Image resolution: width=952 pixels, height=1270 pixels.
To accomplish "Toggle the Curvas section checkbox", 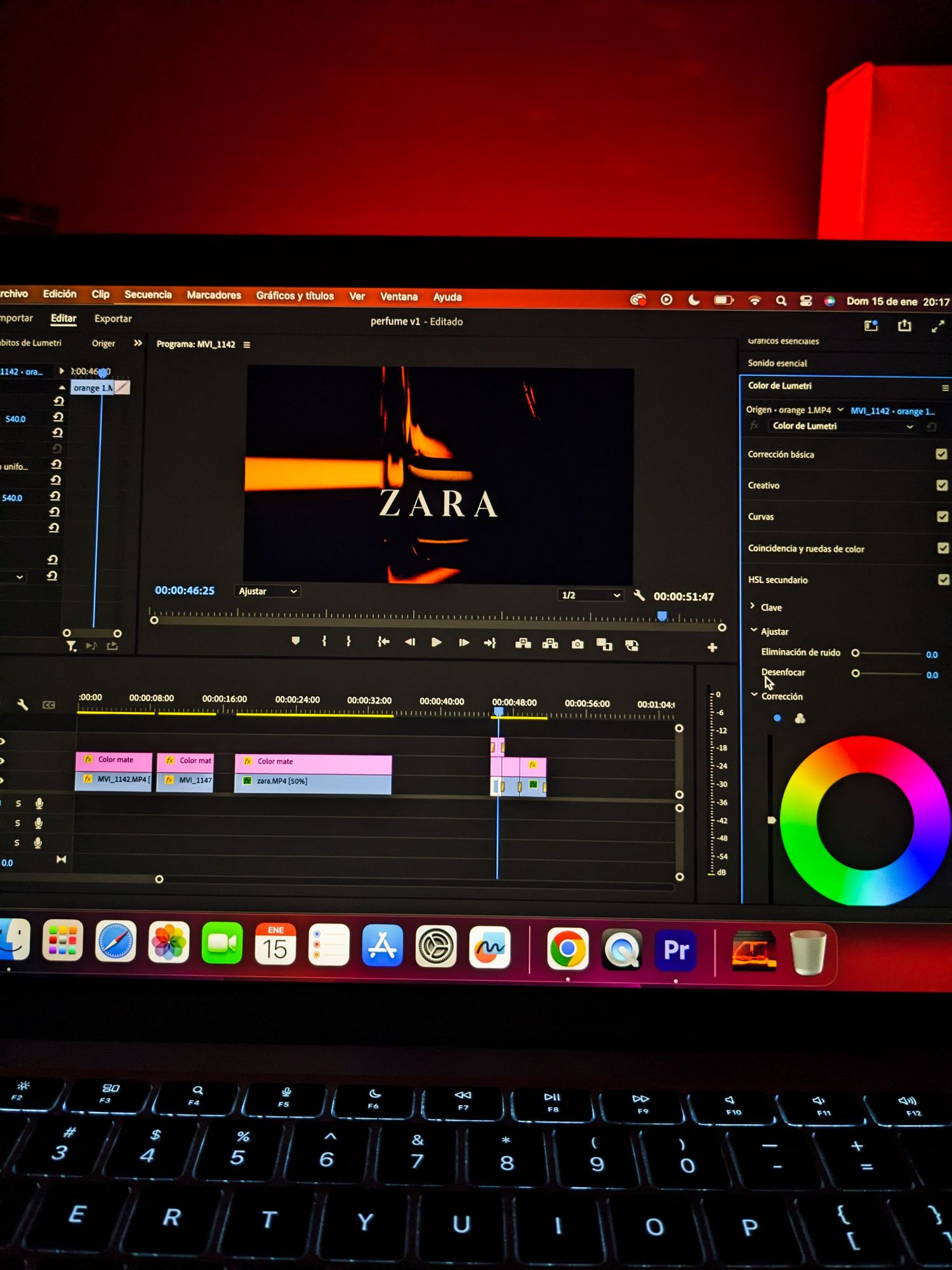I will click(x=942, y=516).
